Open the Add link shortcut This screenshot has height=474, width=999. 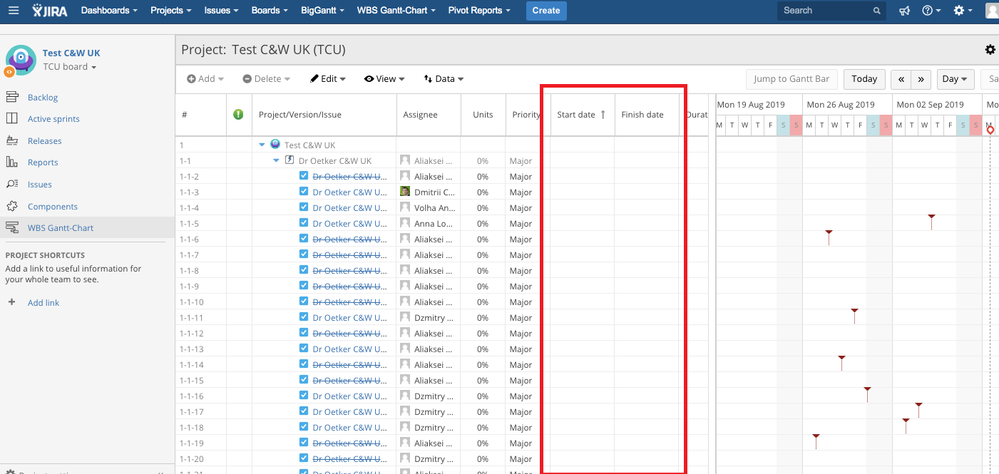[x=43, y=303]
